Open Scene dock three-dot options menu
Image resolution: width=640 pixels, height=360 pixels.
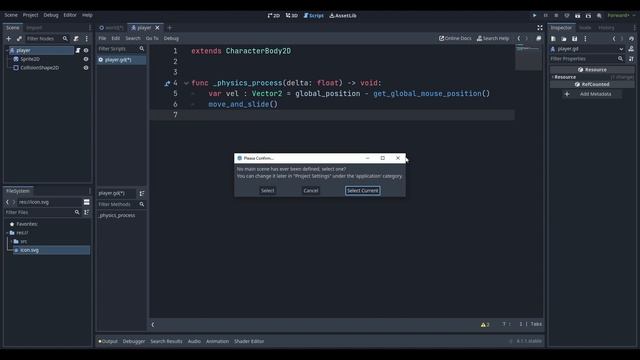[x=87, y=38]
